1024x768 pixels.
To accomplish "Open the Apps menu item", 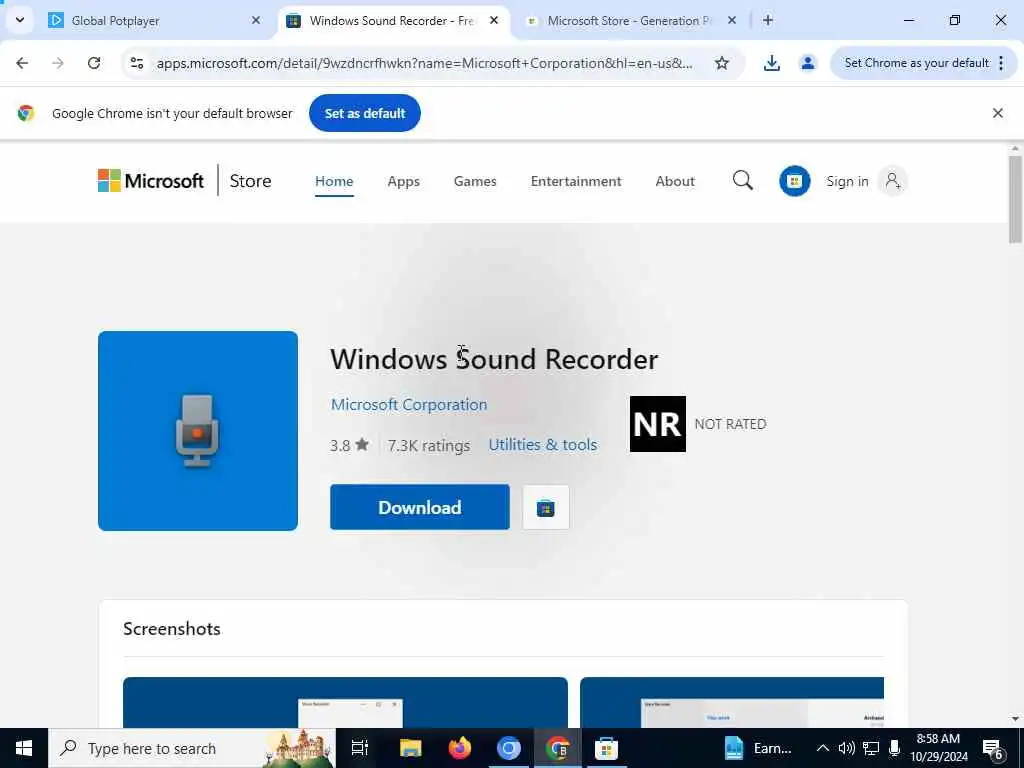I will click(x=404, y=181).
